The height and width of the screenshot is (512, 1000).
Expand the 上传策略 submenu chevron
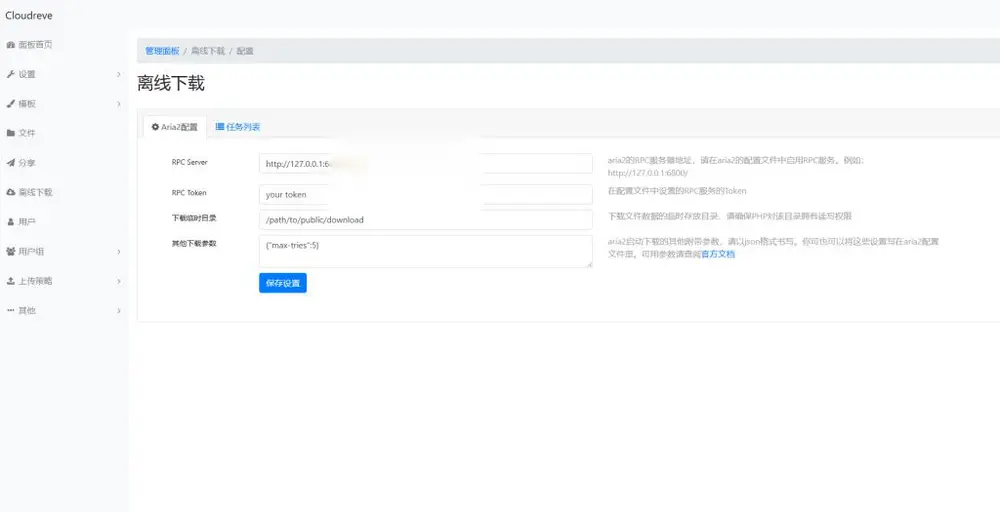(x=119, y=281)
